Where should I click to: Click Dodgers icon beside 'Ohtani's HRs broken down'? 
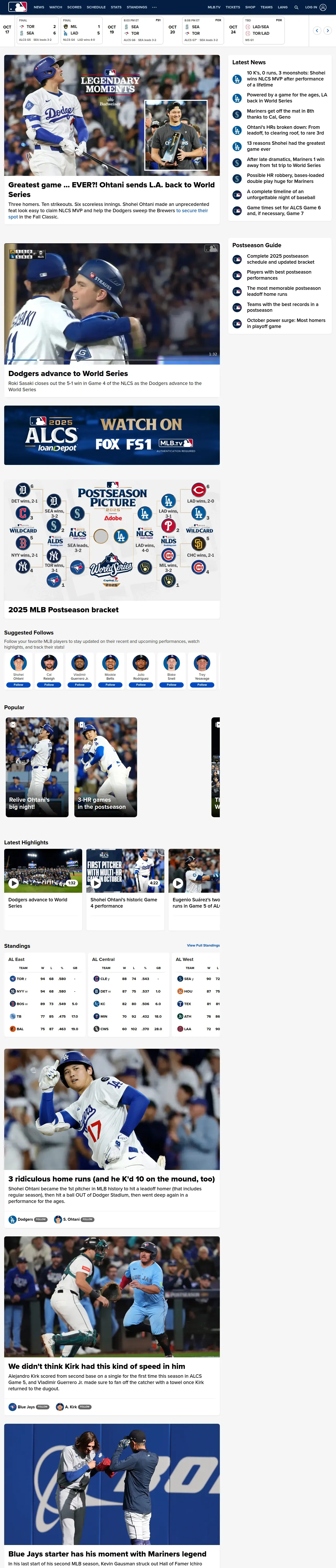[x=237, y=130]
